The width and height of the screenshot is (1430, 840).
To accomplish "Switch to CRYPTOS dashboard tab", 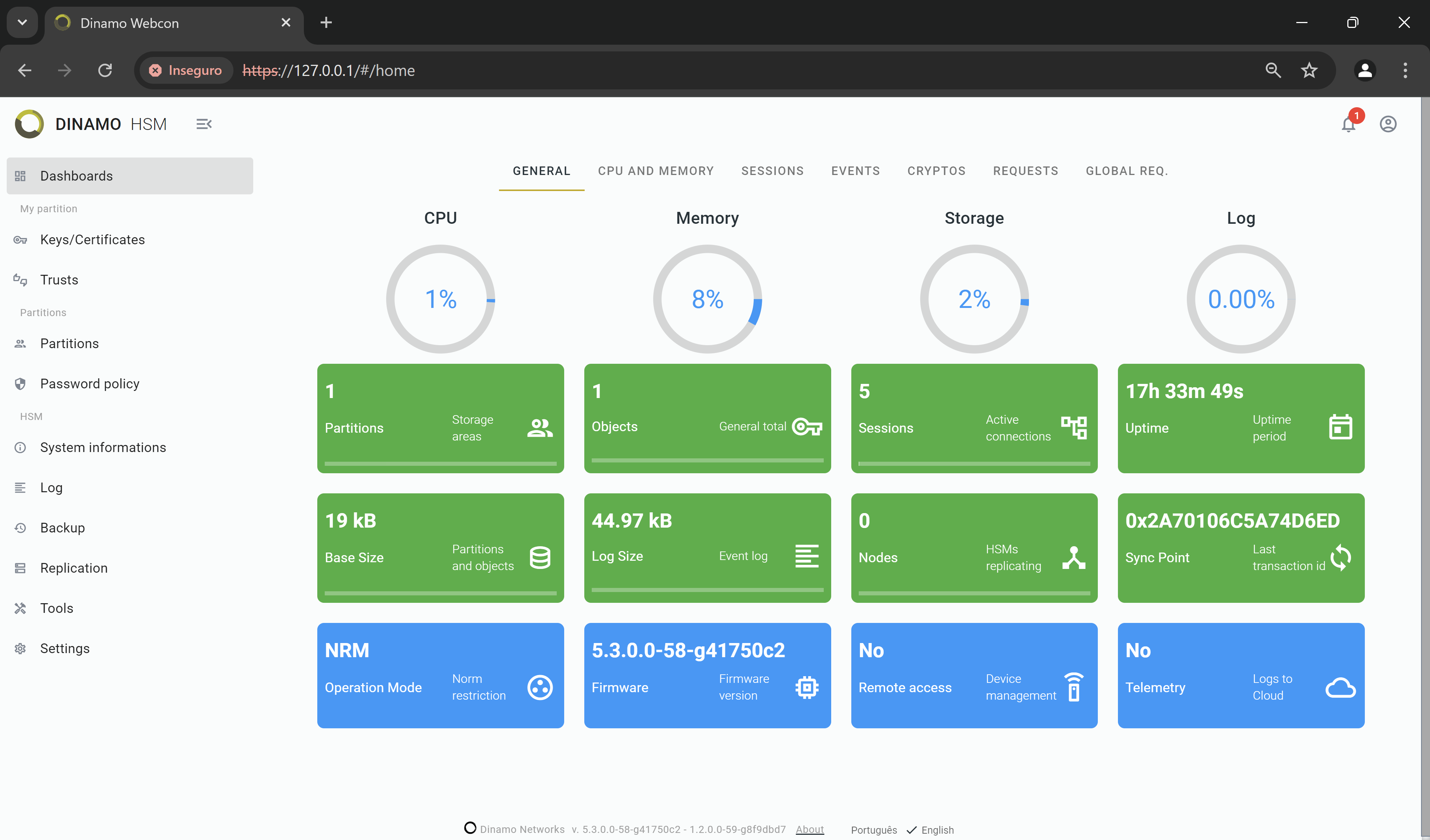I will pyautogui.click(x=936, y=171).
